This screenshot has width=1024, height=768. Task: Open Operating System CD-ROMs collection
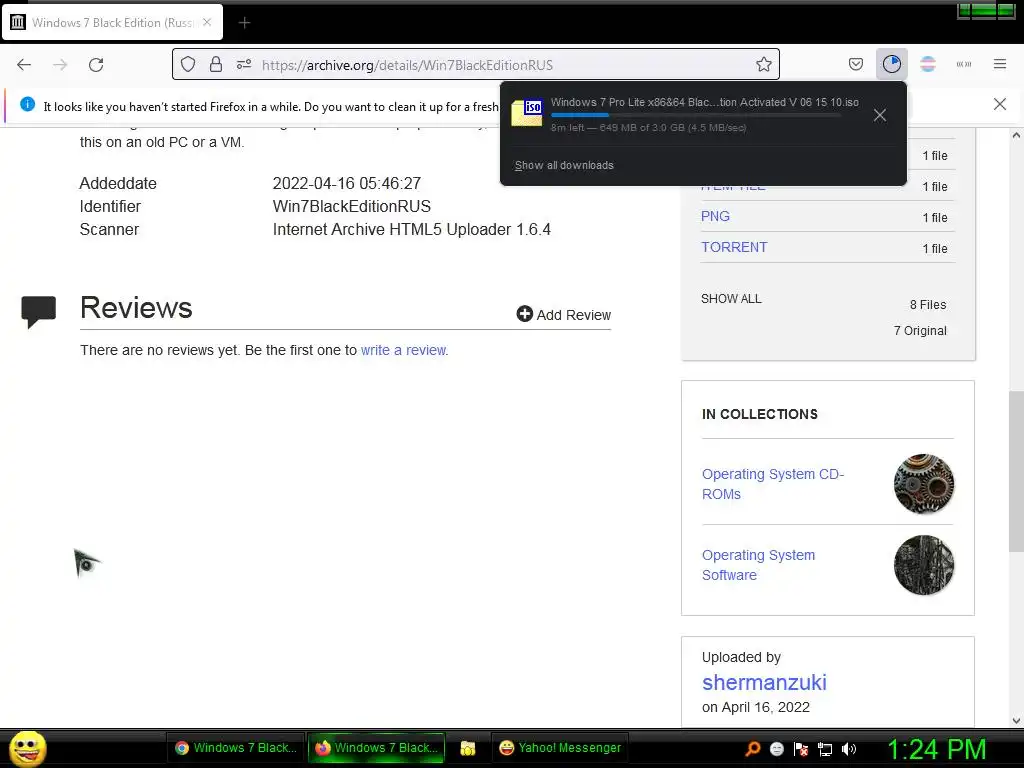(x=773, y=484)
